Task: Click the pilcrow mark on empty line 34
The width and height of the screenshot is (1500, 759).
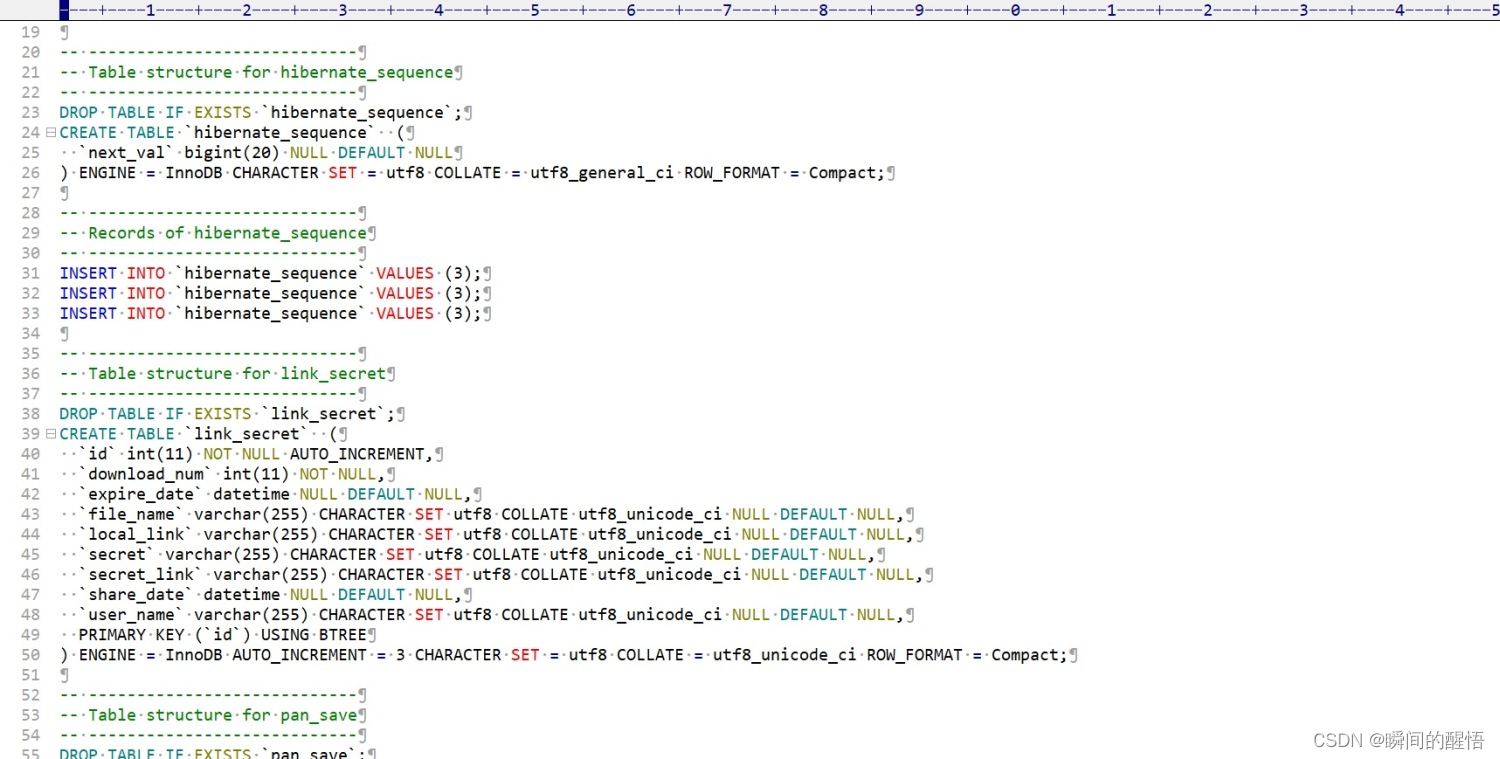Action: pos(62,333)
